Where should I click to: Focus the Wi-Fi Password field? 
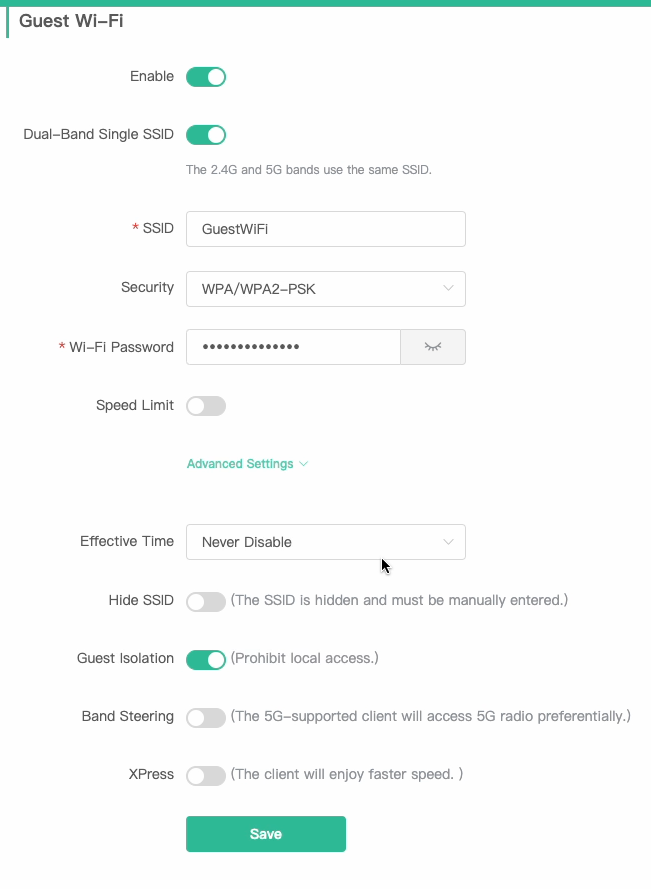tap(293, 346)
